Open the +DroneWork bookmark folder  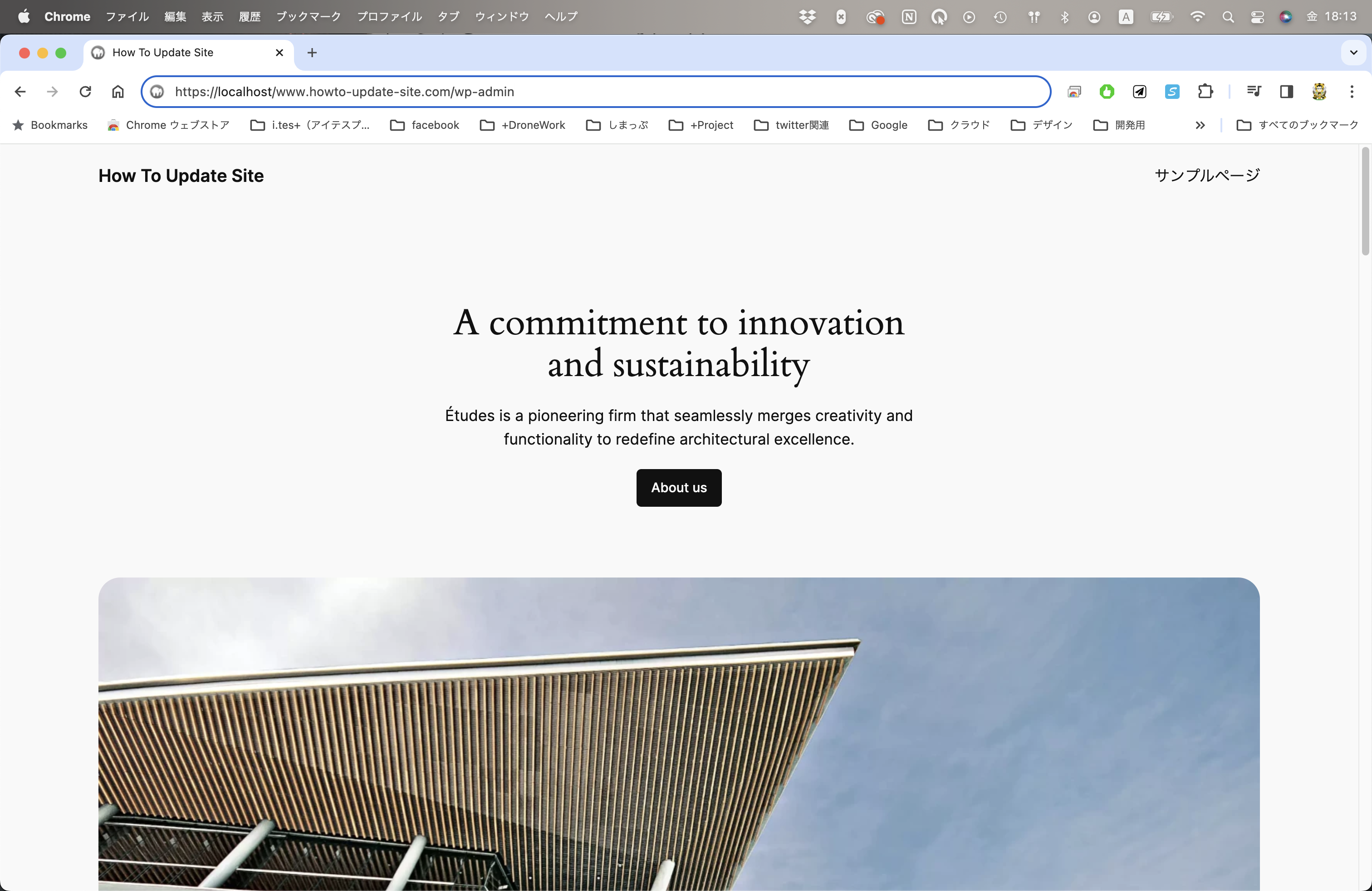[523, 125]
